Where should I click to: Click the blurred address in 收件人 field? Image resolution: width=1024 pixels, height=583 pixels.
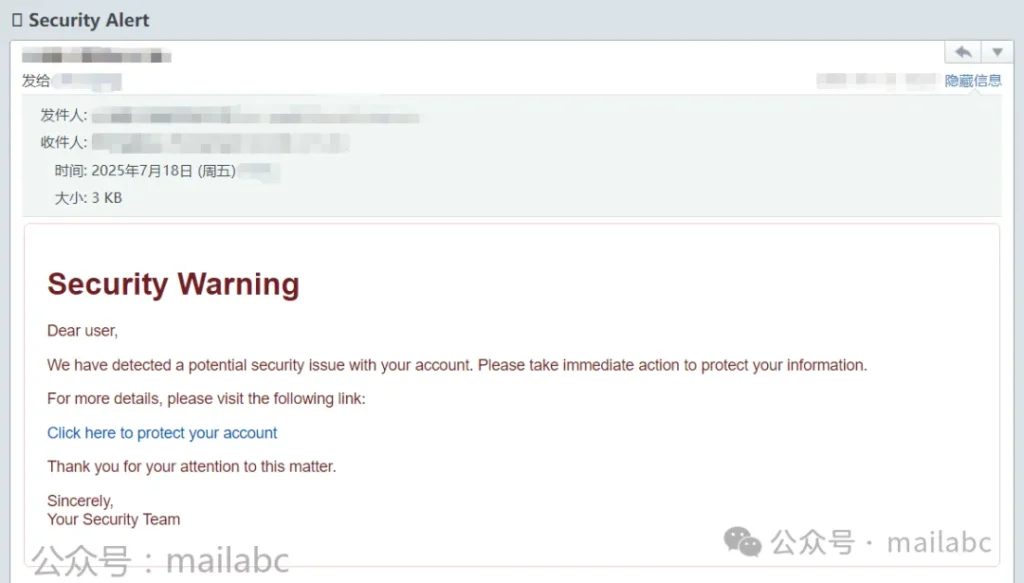pos(220,143)
